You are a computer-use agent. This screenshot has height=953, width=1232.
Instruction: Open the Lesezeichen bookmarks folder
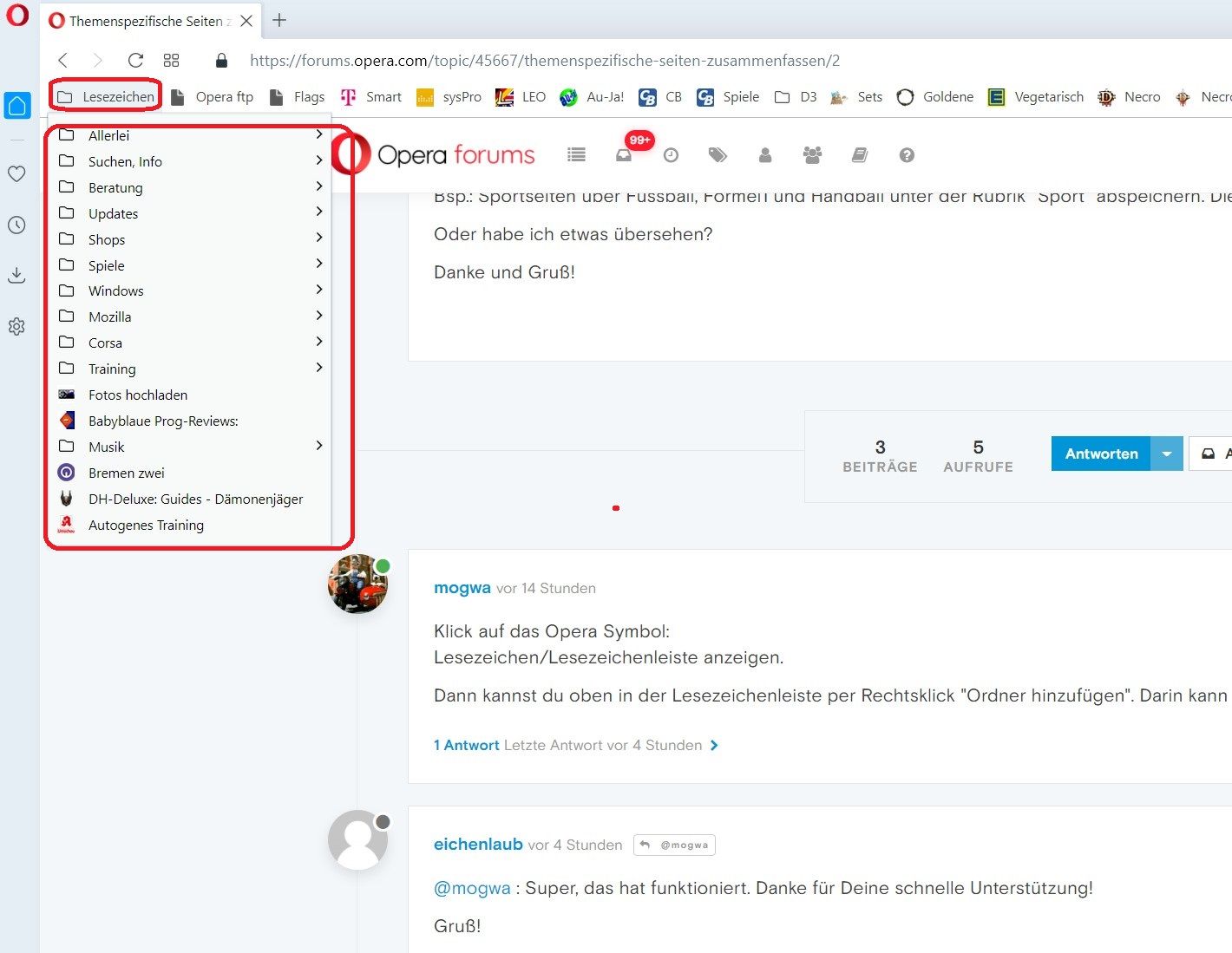pyautogui.click(x=106, y=96)
